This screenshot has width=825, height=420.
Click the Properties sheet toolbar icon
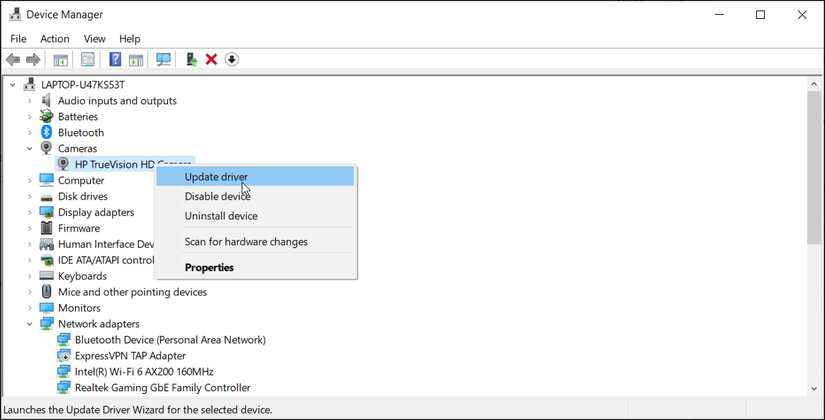88,59
